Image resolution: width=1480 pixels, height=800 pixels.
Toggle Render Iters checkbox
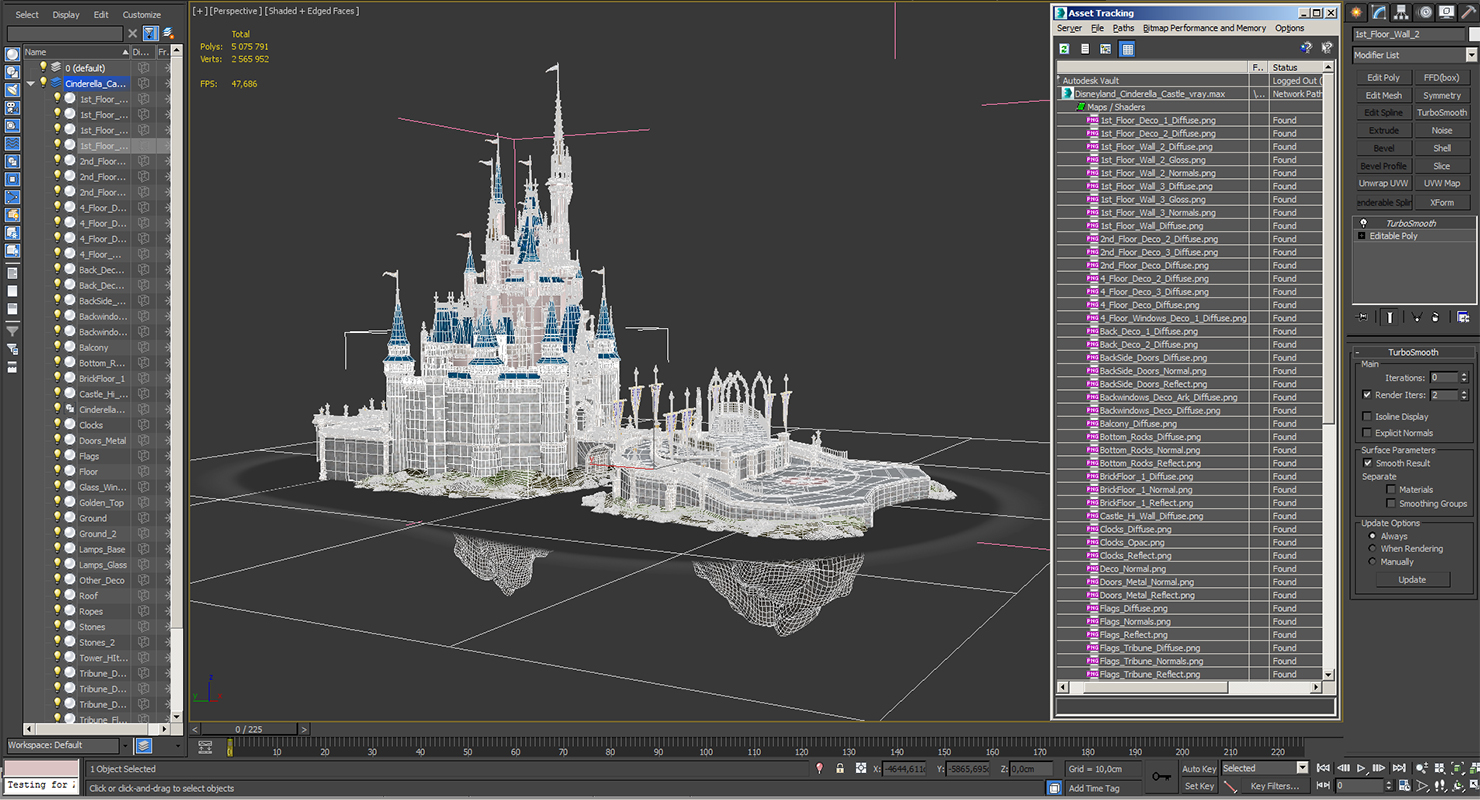[x=1367, y=395]
